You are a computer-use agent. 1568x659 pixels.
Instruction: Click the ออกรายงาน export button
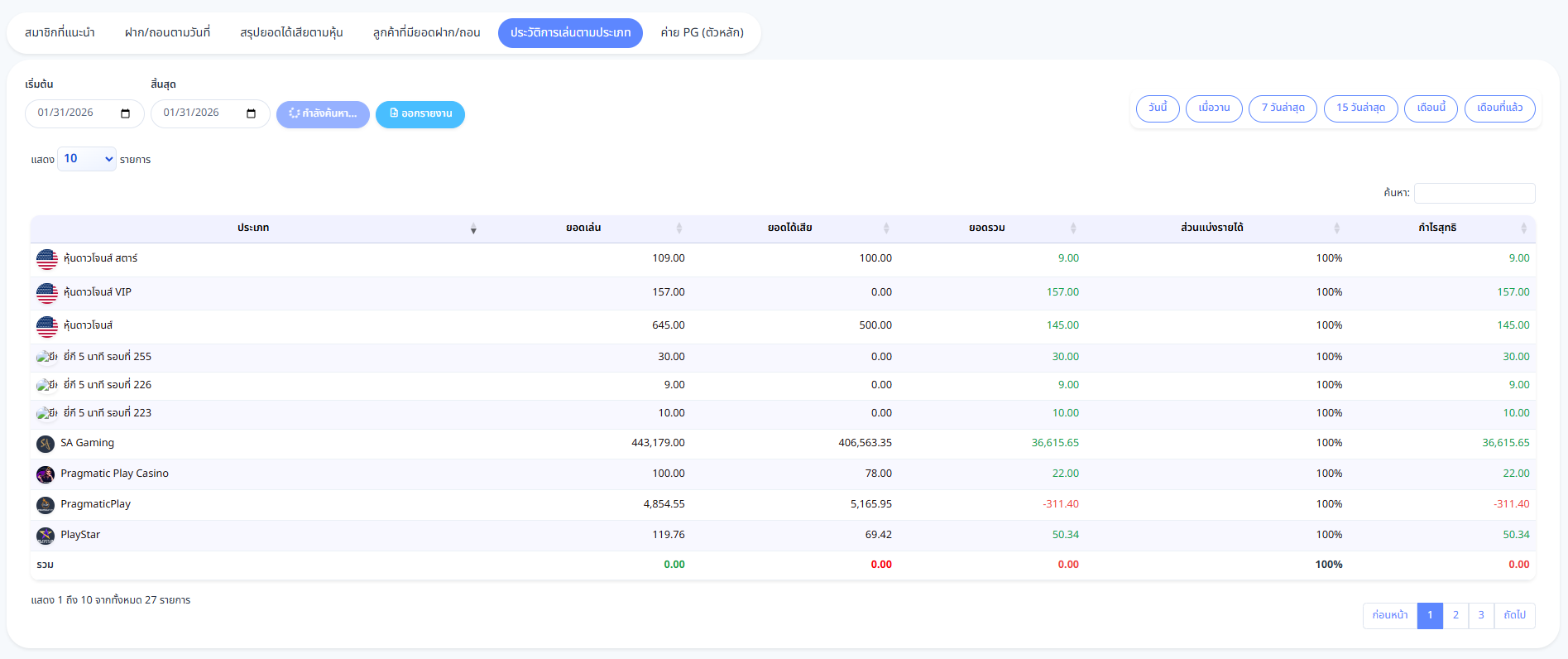pos(420,114)
